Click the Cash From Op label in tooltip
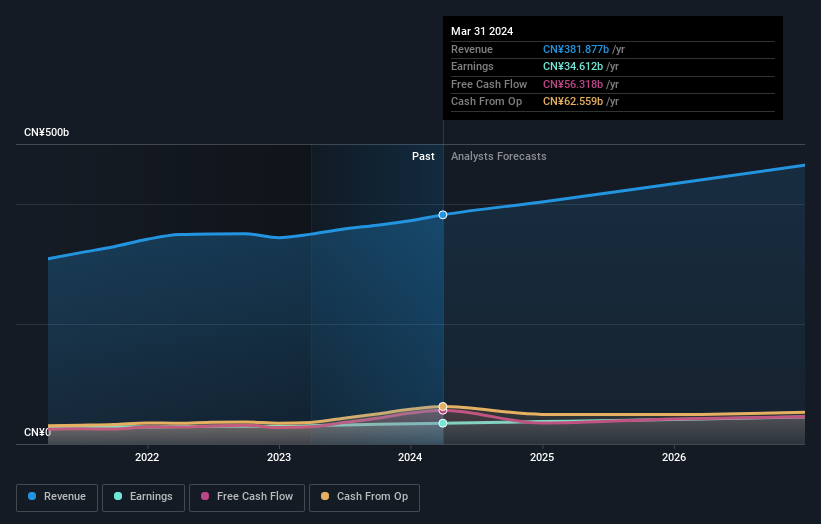This screenshot has width=821, height=524. [x=486, y=102]
